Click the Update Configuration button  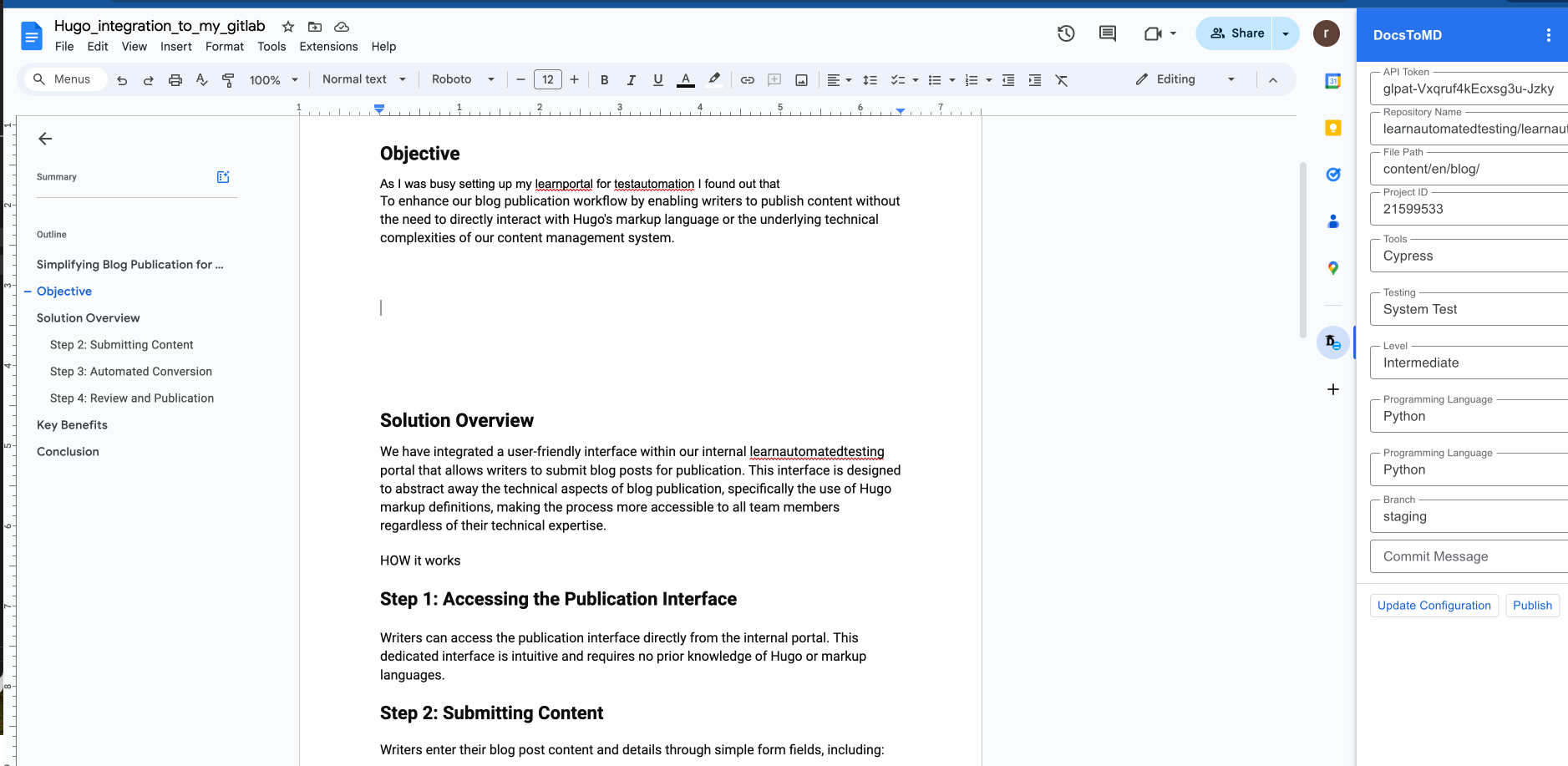click(1434, 606)
